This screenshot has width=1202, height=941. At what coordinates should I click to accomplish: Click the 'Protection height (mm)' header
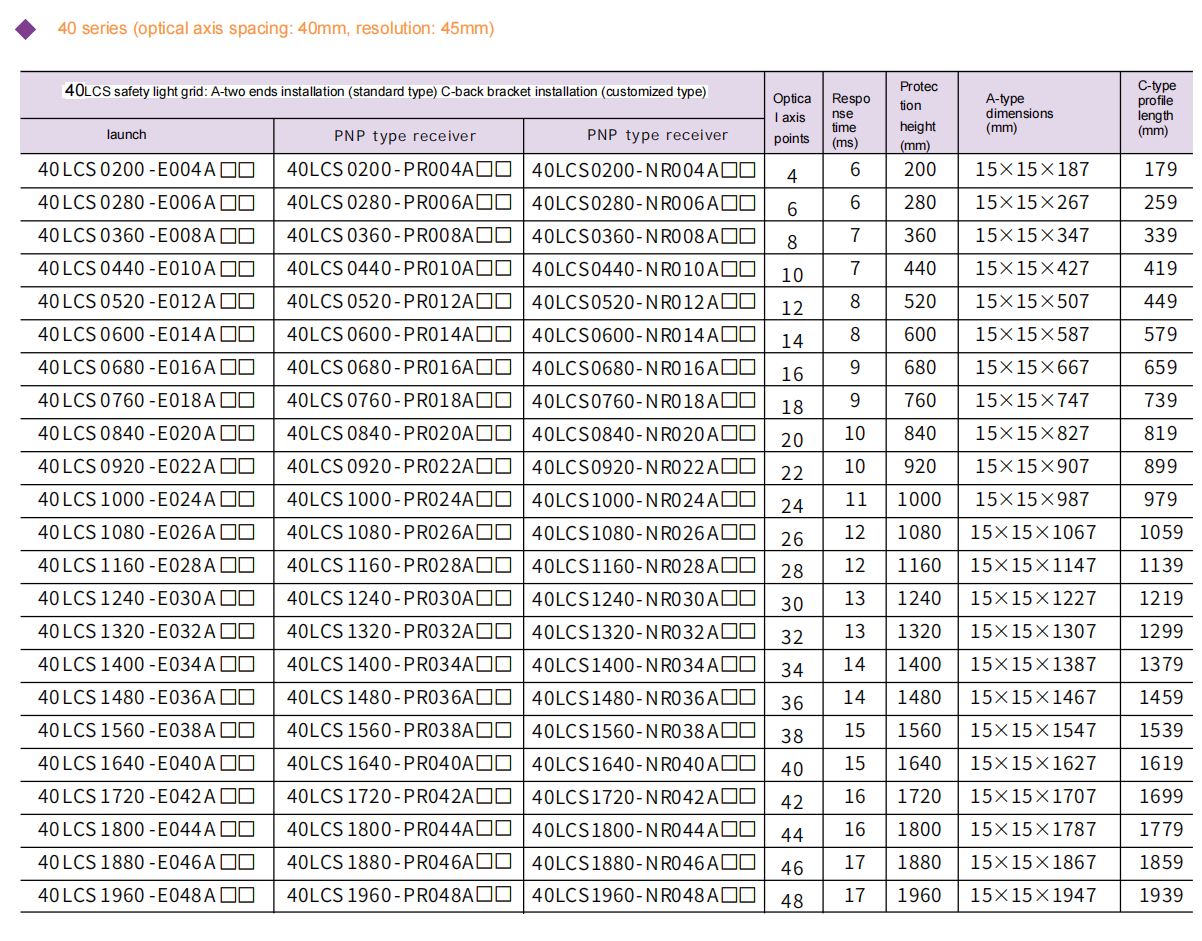[918, 116]
